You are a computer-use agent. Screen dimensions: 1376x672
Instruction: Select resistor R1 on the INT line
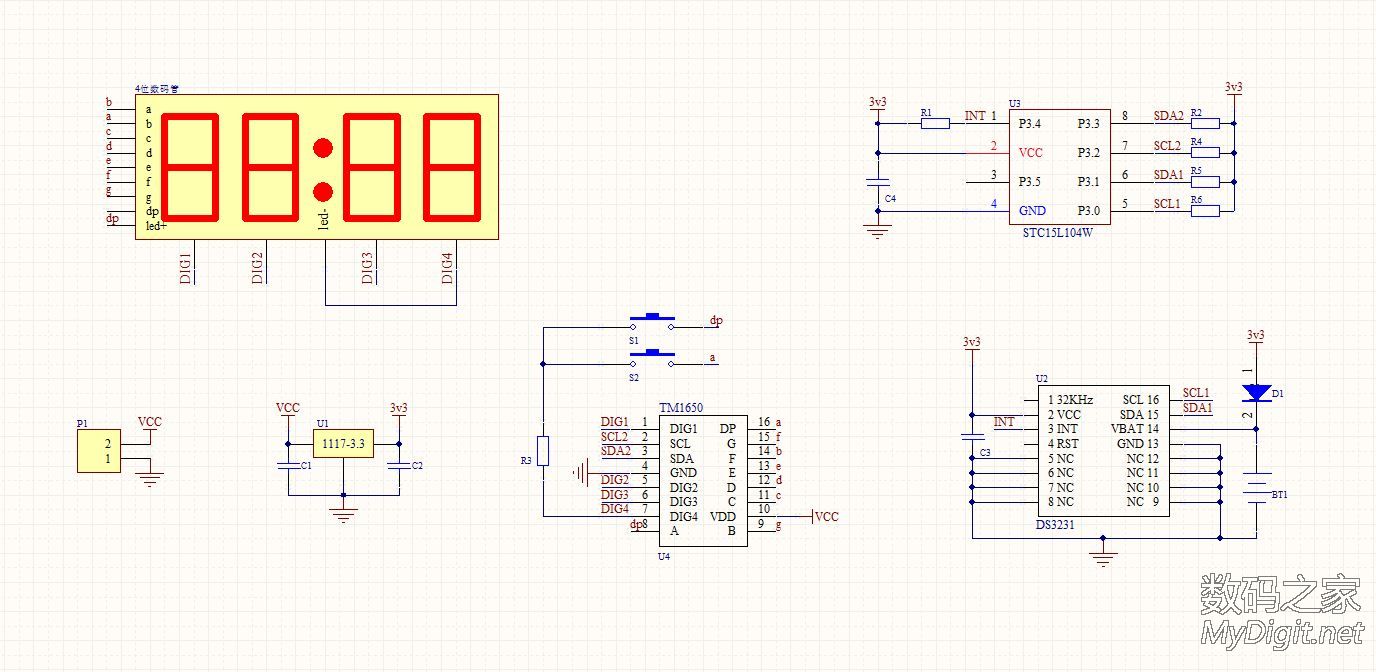click(x=935, y=124)
